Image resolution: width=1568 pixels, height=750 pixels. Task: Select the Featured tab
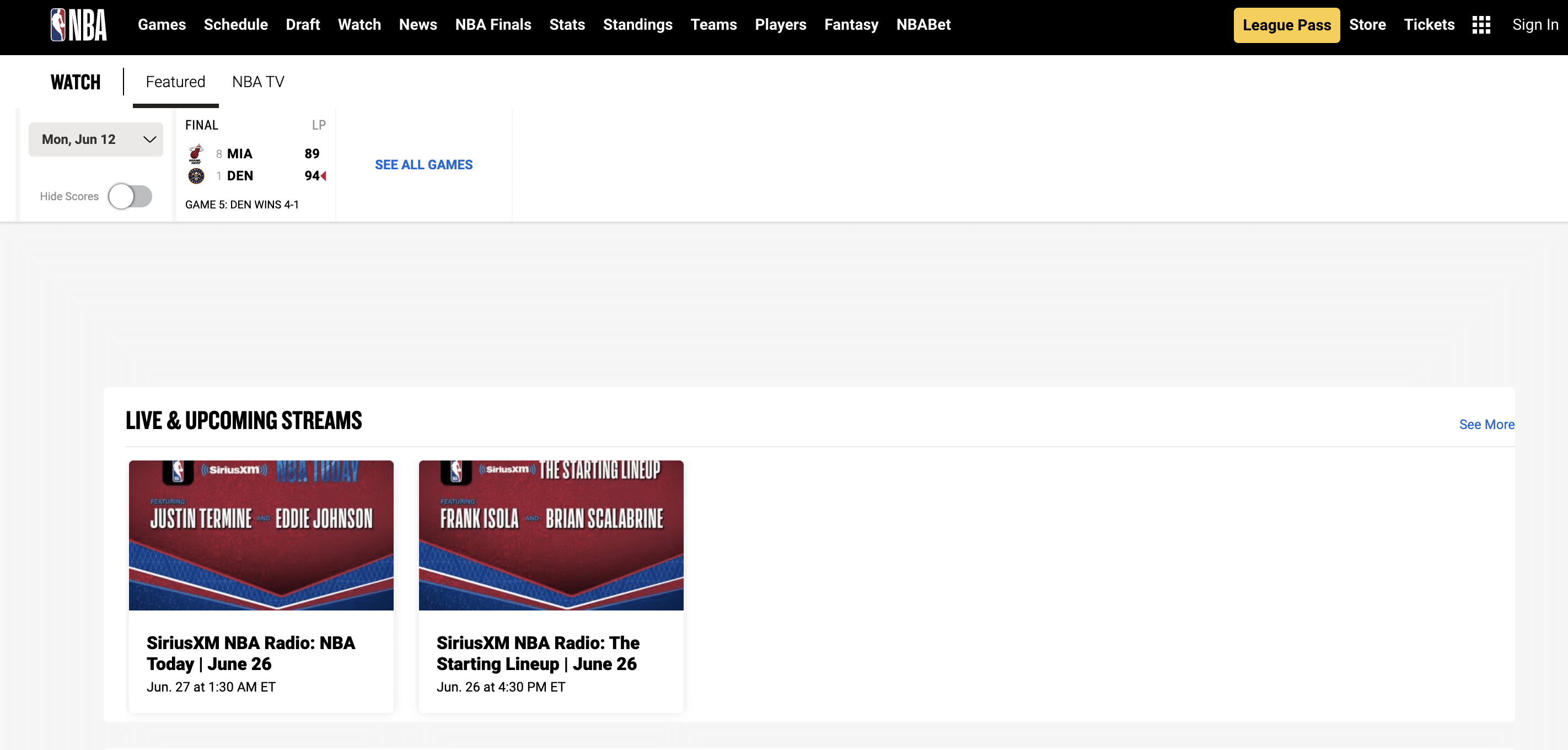click(x=175, y=82)
